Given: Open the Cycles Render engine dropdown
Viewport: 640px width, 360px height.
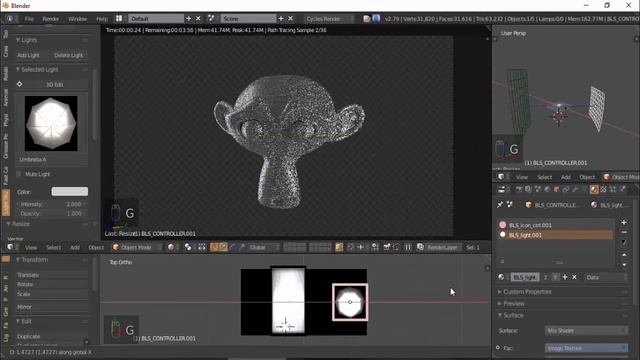Looking at the screenshot, I should pos(330,19).
